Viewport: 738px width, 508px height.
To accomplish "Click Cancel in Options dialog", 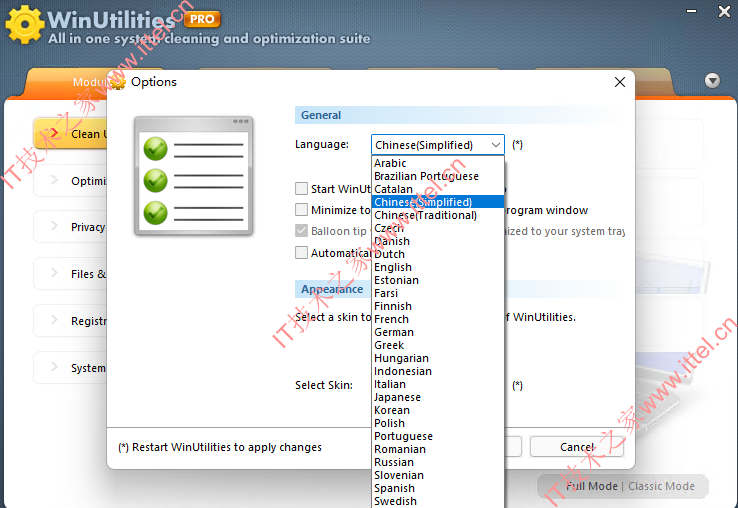I will click(577, 447).
